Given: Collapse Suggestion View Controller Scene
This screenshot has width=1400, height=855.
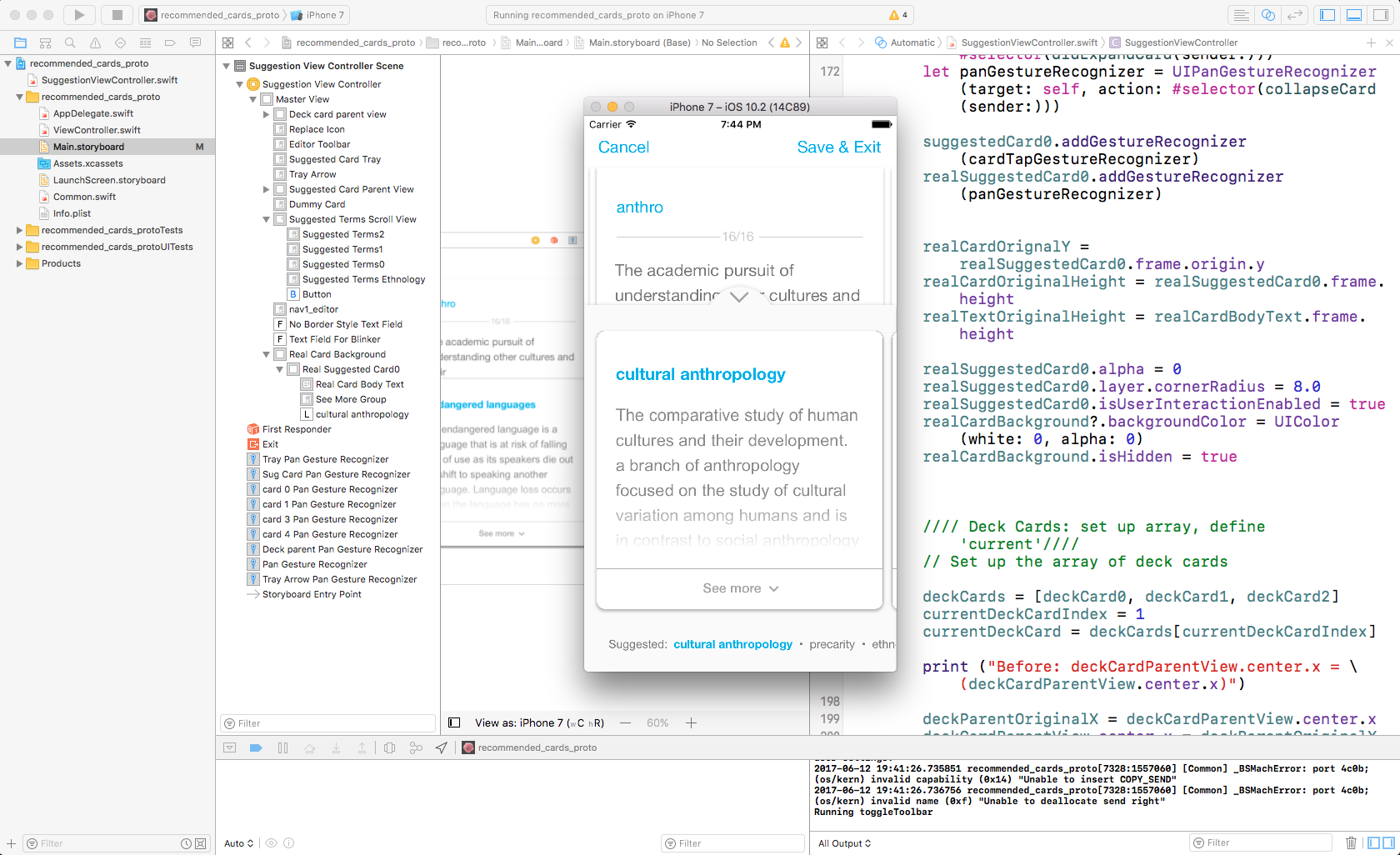Looking at the screenshot, I should (226, 66).
